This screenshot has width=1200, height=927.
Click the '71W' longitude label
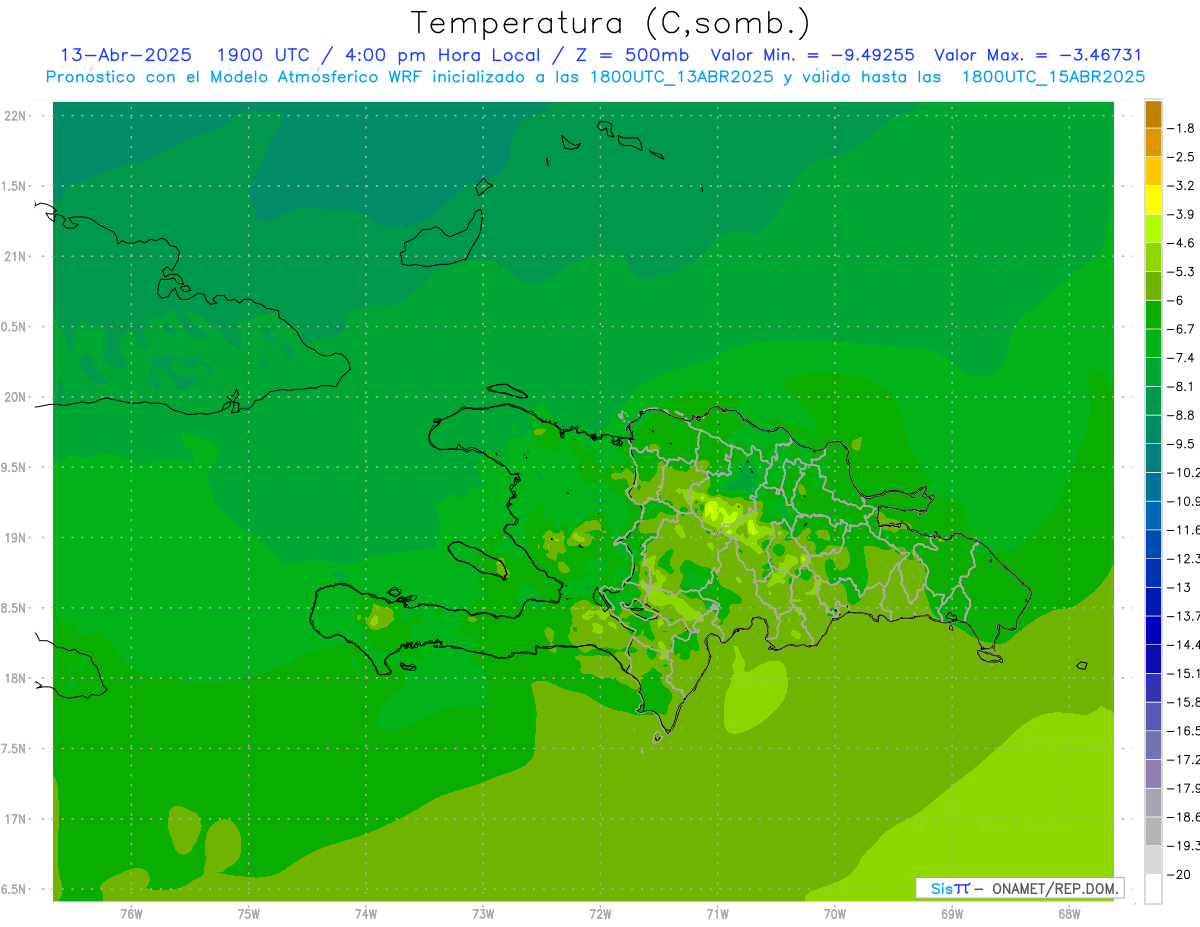coord(717,914)
